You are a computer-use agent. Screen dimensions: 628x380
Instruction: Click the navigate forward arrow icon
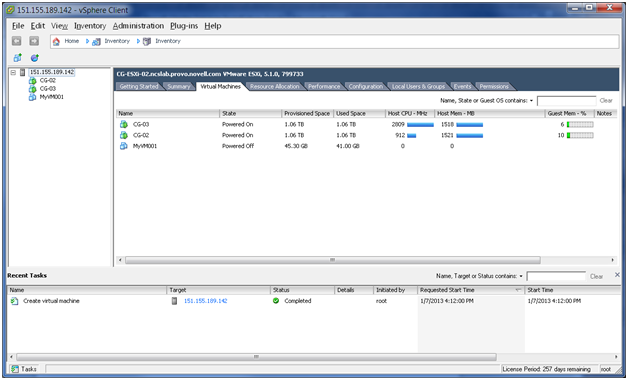coord(34,41)
